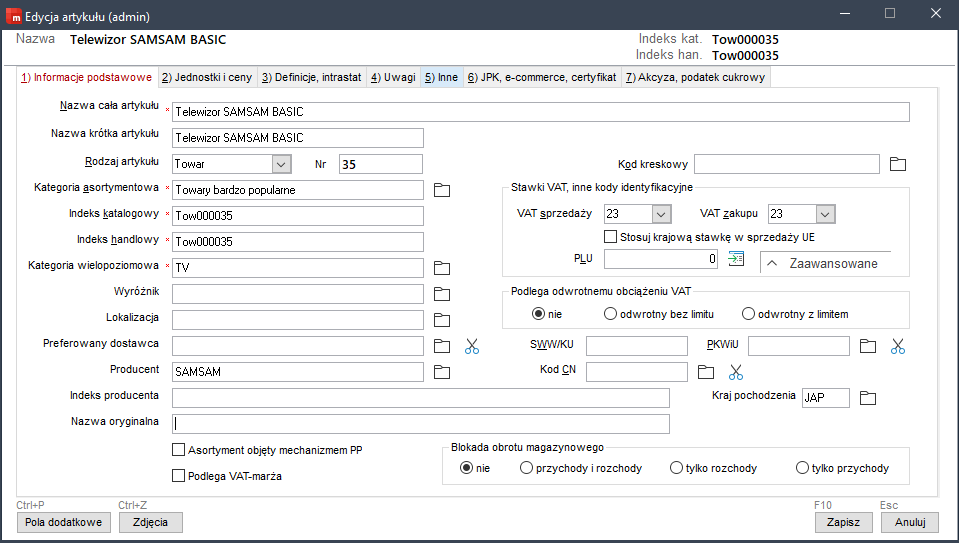Open folder picker for Kategoria wielopoziomowa
This screenshot has width=959, height=544.
click(442, 268)
